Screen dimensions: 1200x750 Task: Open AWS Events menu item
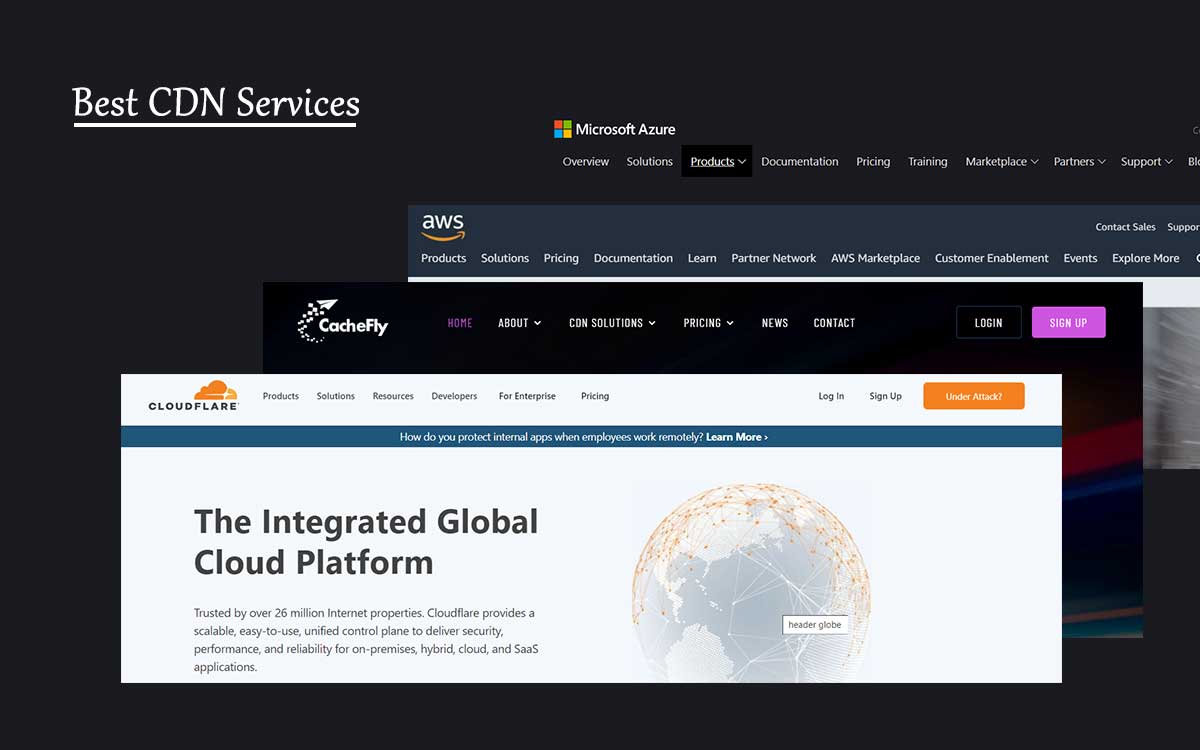click(x=1080, y=258)
